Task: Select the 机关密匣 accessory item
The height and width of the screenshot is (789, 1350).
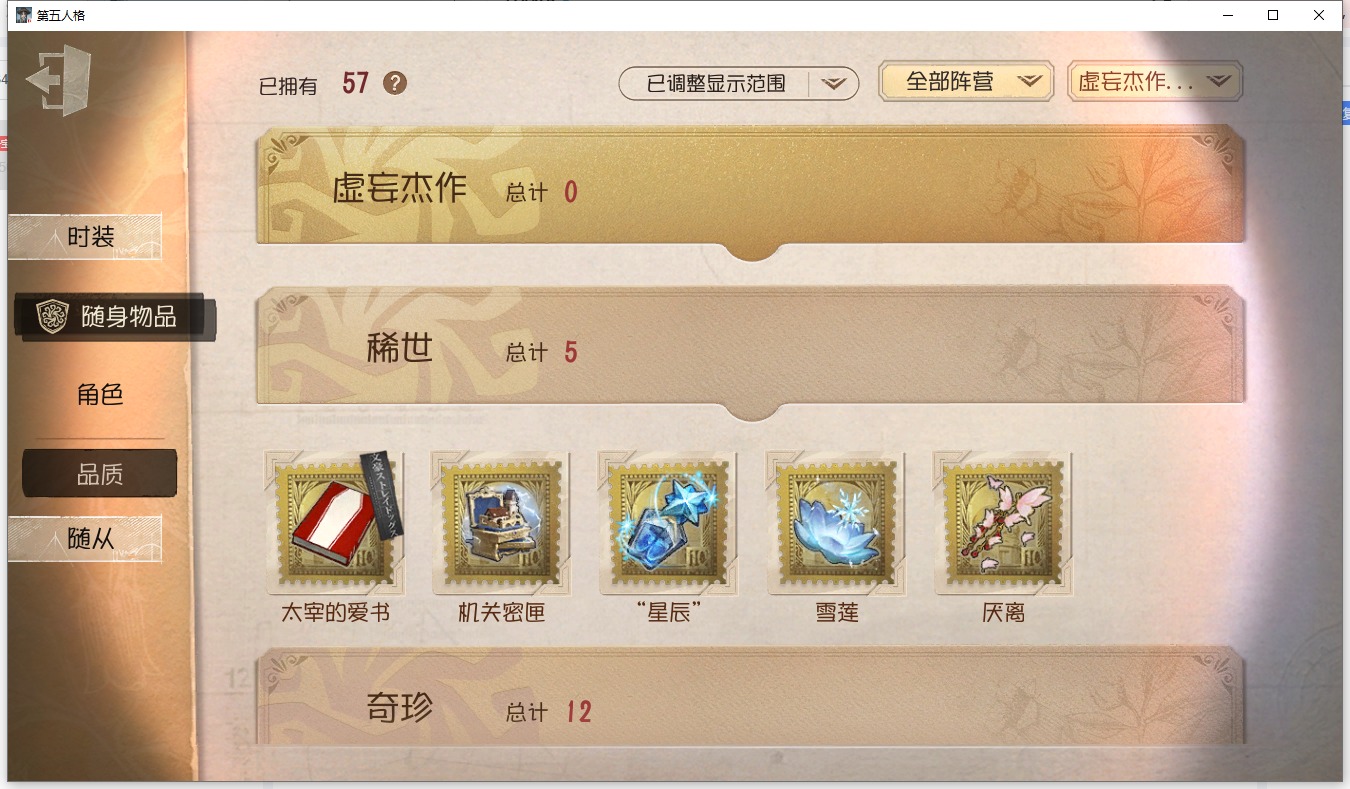Action: tap(502, 522)
